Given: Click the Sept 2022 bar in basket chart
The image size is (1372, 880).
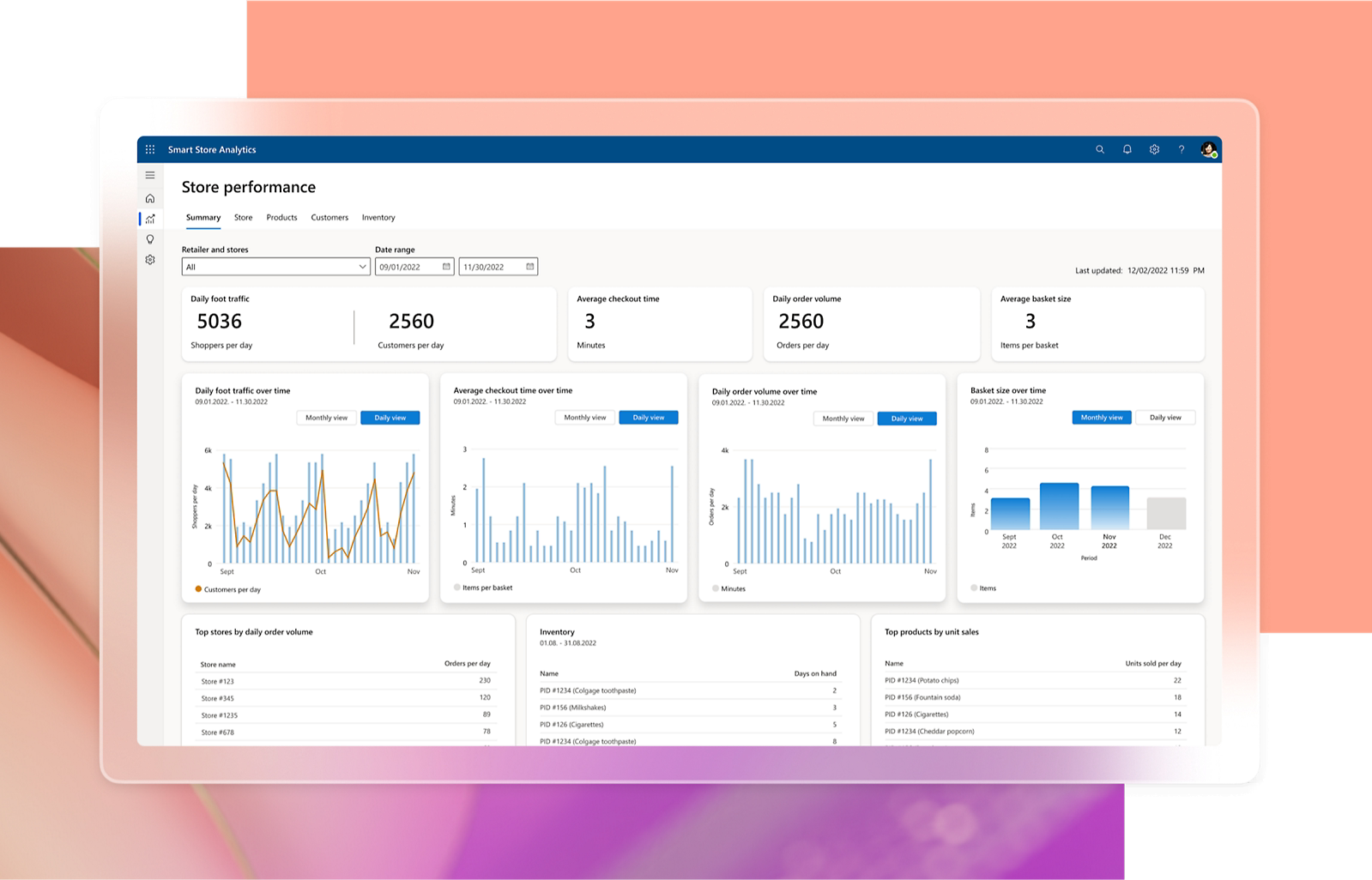Looking at the screenshot, I should pos(1010,514).
